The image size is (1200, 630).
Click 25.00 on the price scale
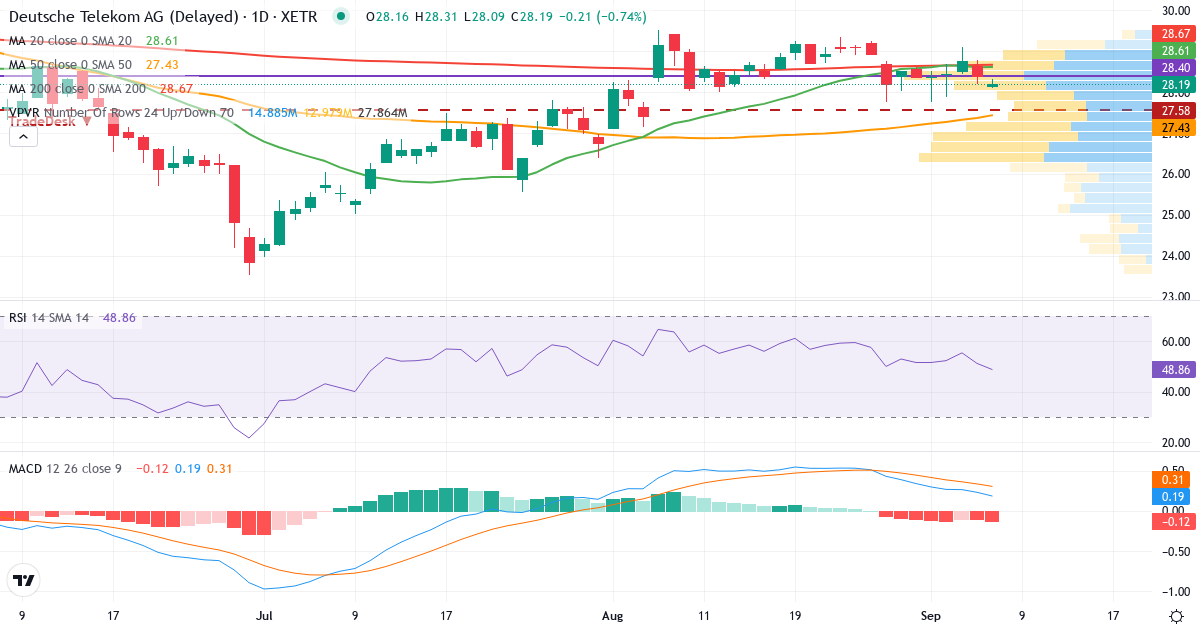pos(1175,215)
